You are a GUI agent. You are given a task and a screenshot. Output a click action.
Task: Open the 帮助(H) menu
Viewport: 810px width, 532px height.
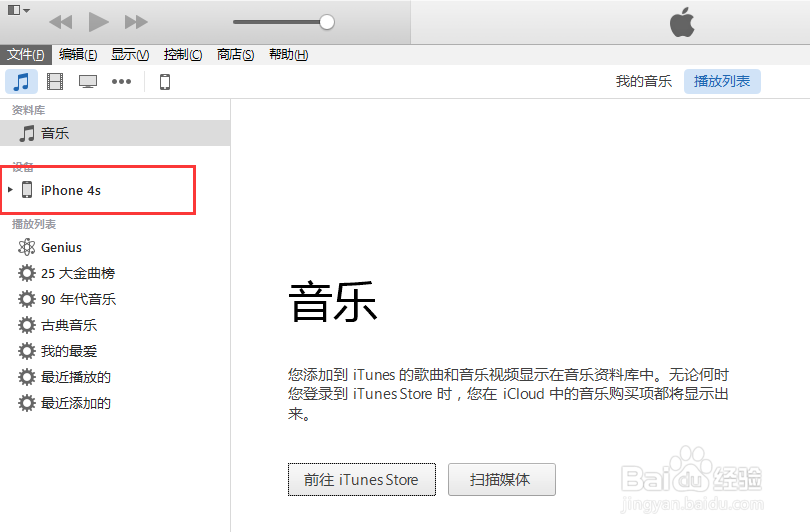pos(289,55)
